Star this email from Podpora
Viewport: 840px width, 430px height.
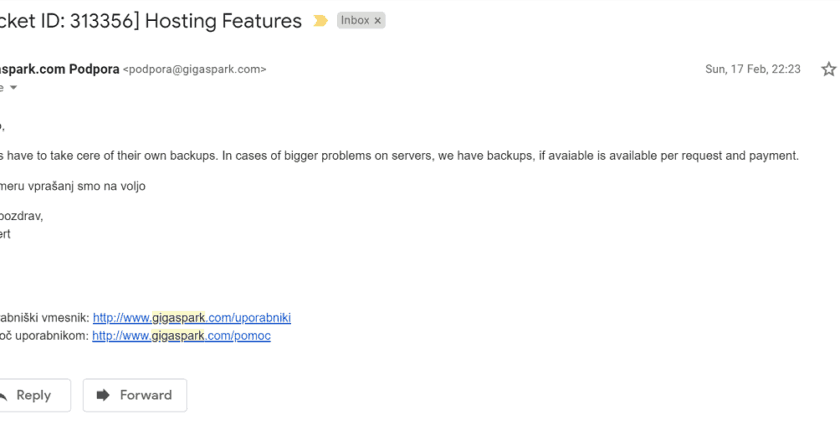[x=828, y=69]
